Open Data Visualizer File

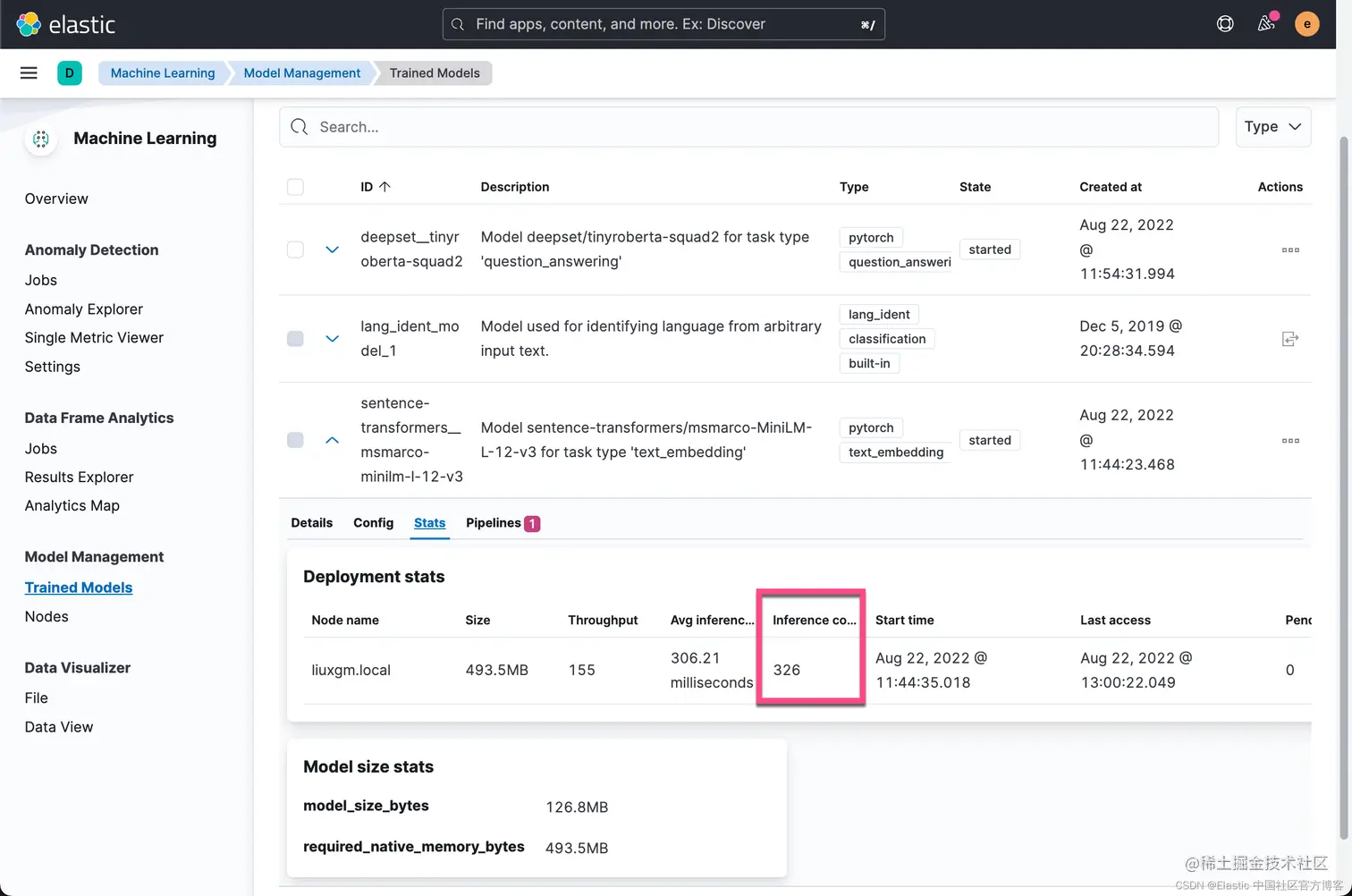(37, 698)
